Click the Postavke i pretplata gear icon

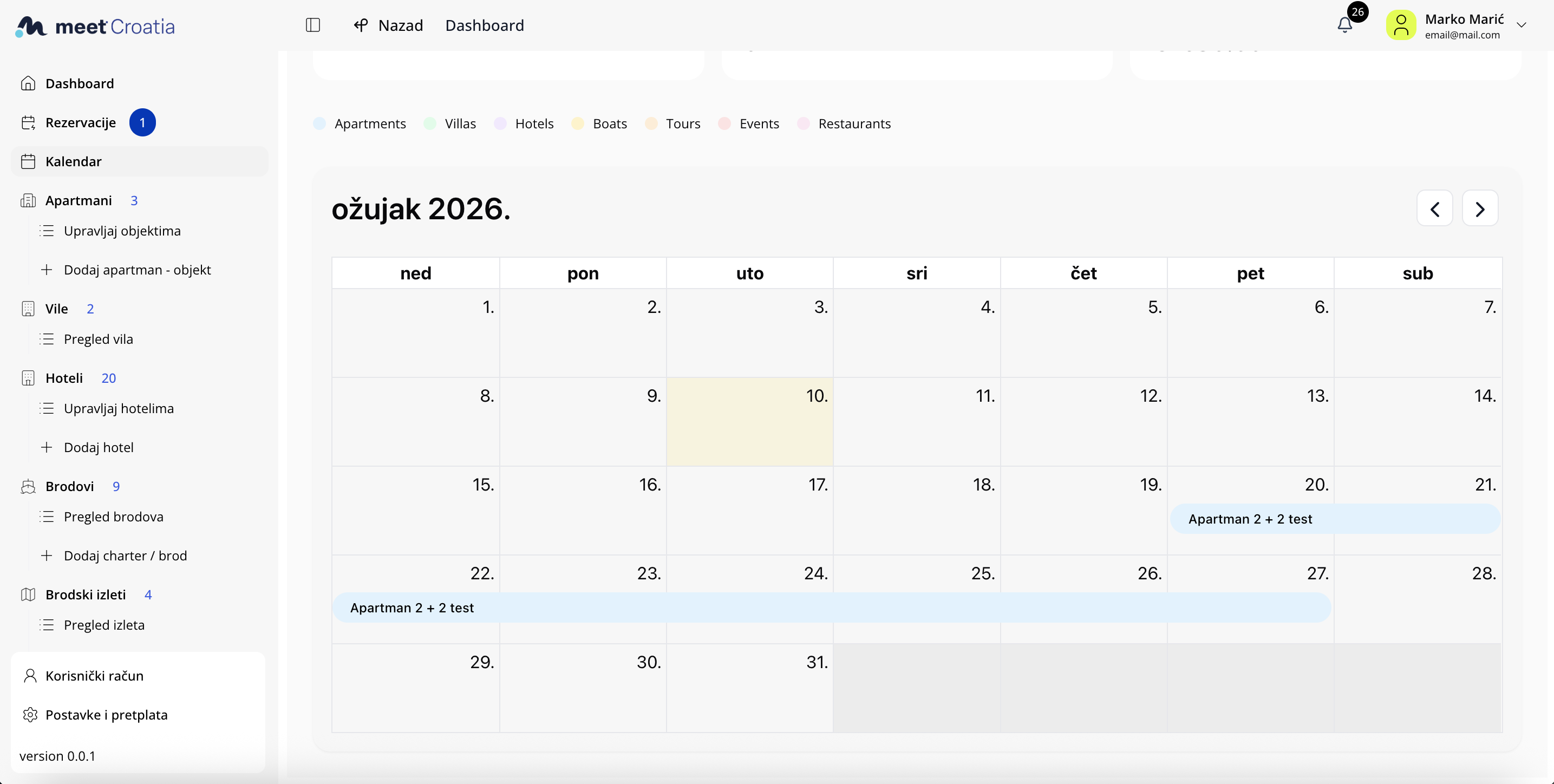click(30, 715)
